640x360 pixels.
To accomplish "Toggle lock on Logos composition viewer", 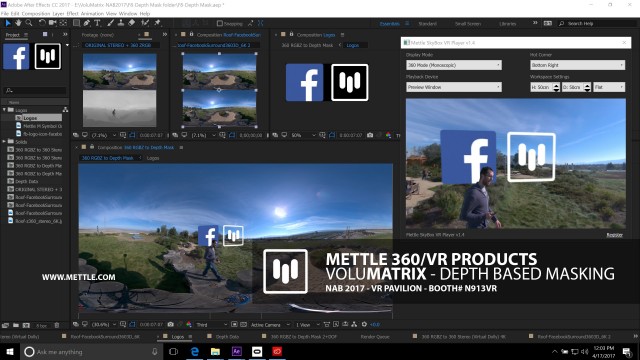I will [291, 34].
